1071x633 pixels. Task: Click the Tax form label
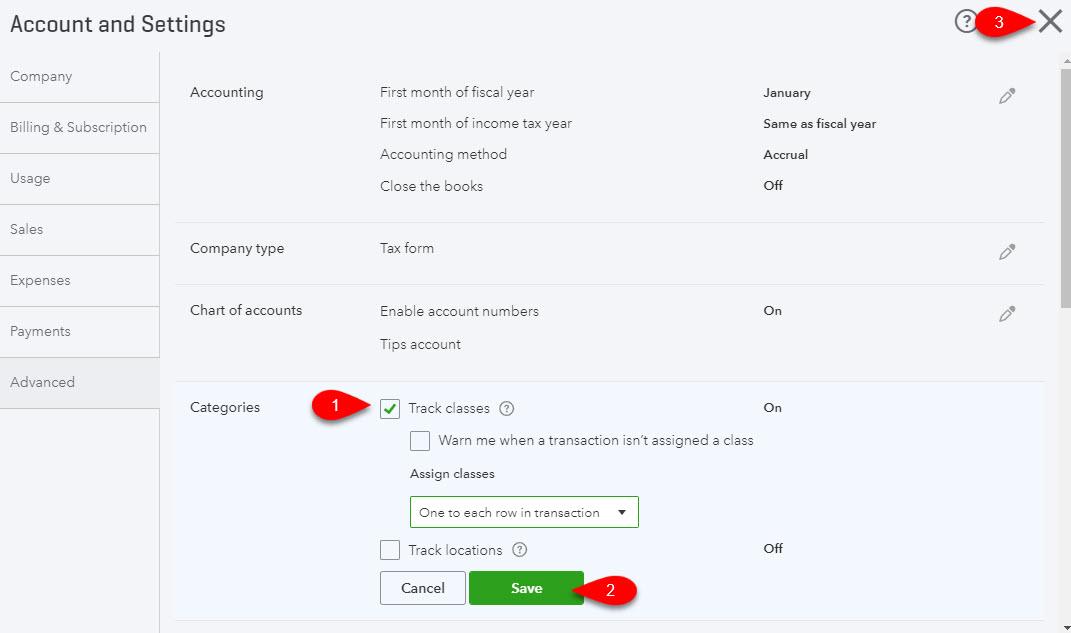tap(406, 248)
